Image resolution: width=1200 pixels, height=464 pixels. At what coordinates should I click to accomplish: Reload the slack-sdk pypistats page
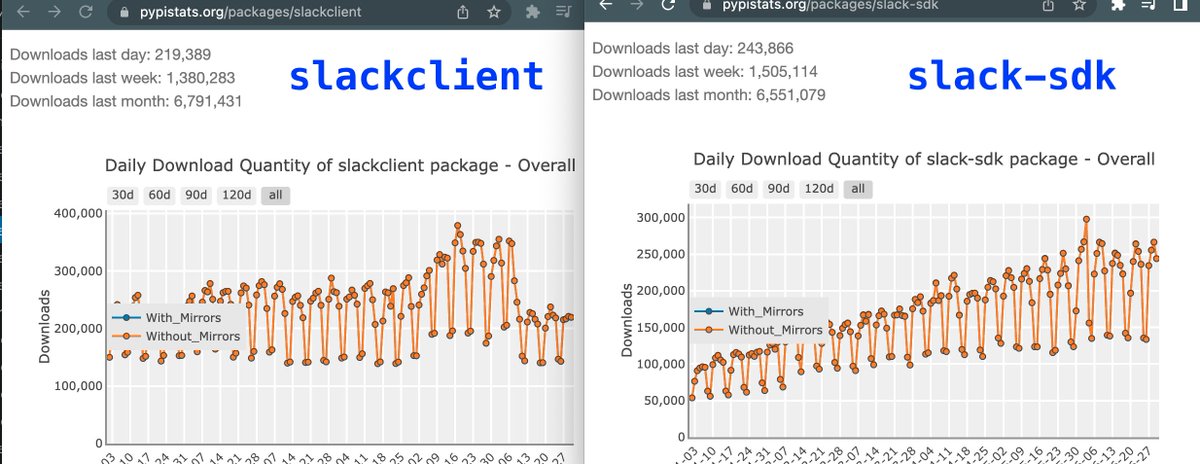pos(670,6)
